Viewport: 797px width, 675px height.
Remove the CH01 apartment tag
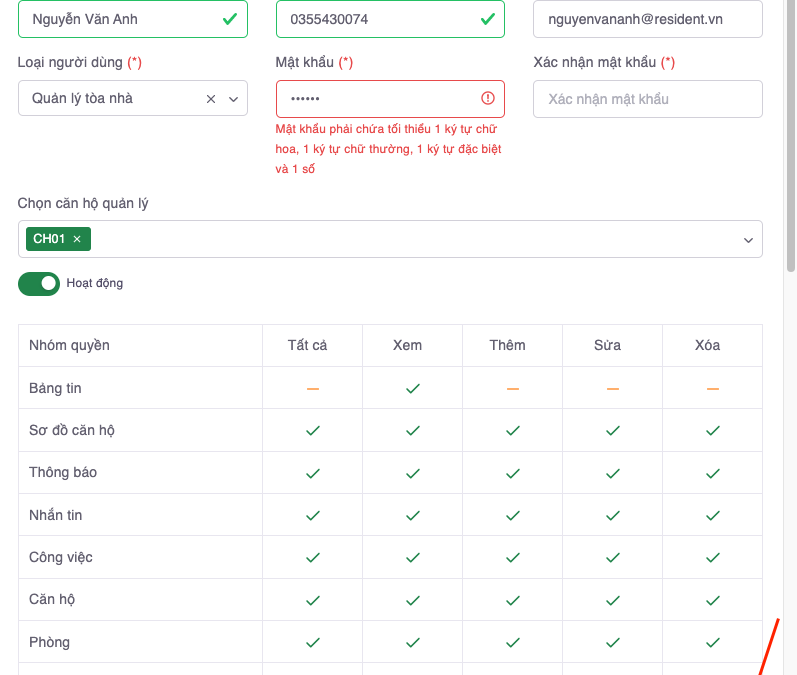click(77, 239)
